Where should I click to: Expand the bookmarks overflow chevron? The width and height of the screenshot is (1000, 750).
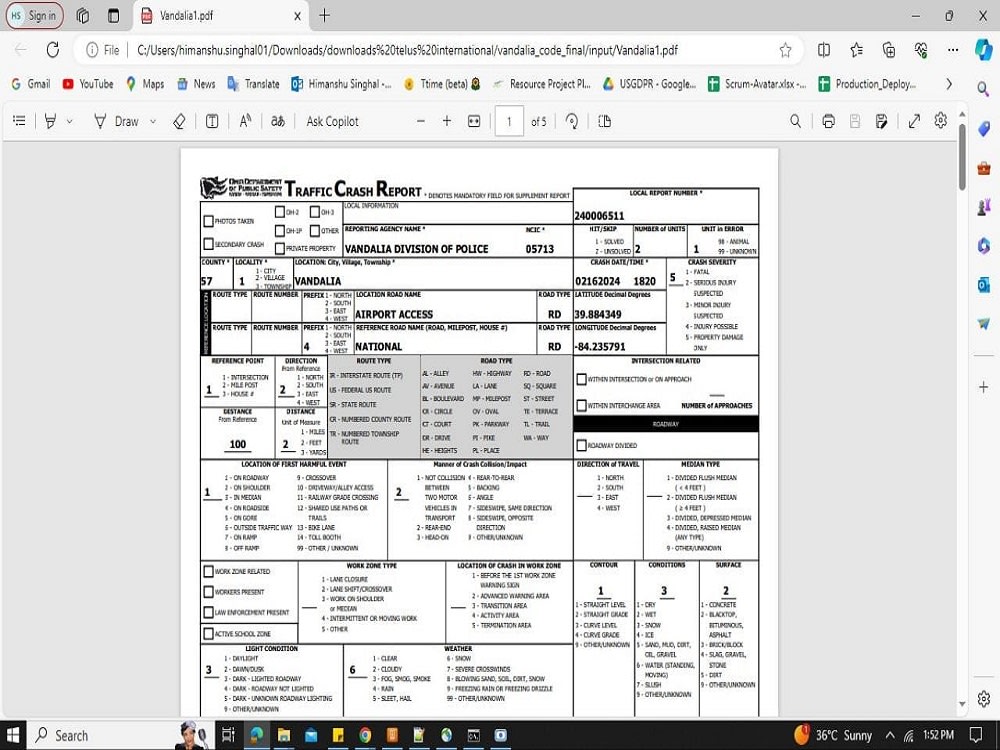[948, 84]
